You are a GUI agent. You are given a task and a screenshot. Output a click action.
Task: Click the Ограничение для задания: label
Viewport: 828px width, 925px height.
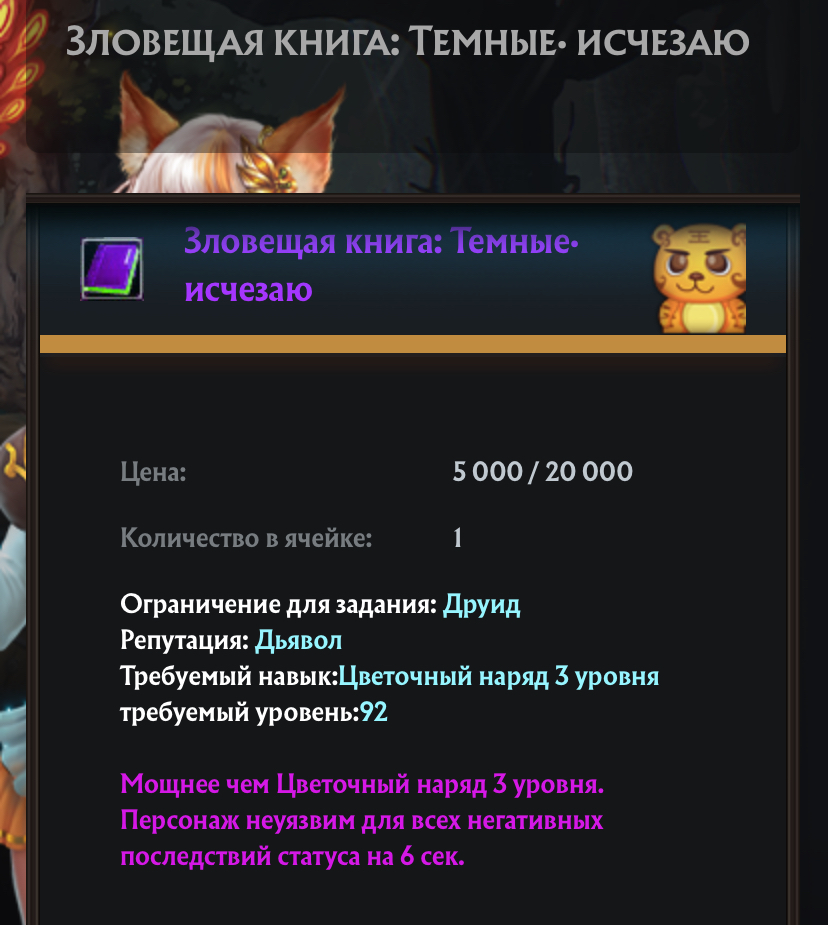pyautogui.click(x=279, y=605)
